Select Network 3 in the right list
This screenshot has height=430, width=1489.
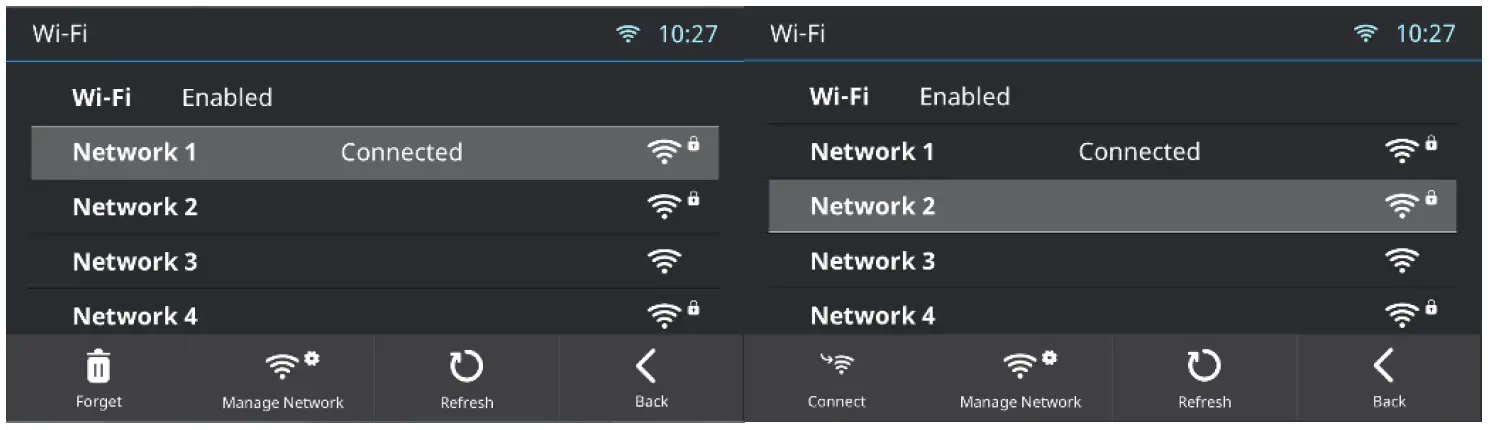click(1112, 261)
